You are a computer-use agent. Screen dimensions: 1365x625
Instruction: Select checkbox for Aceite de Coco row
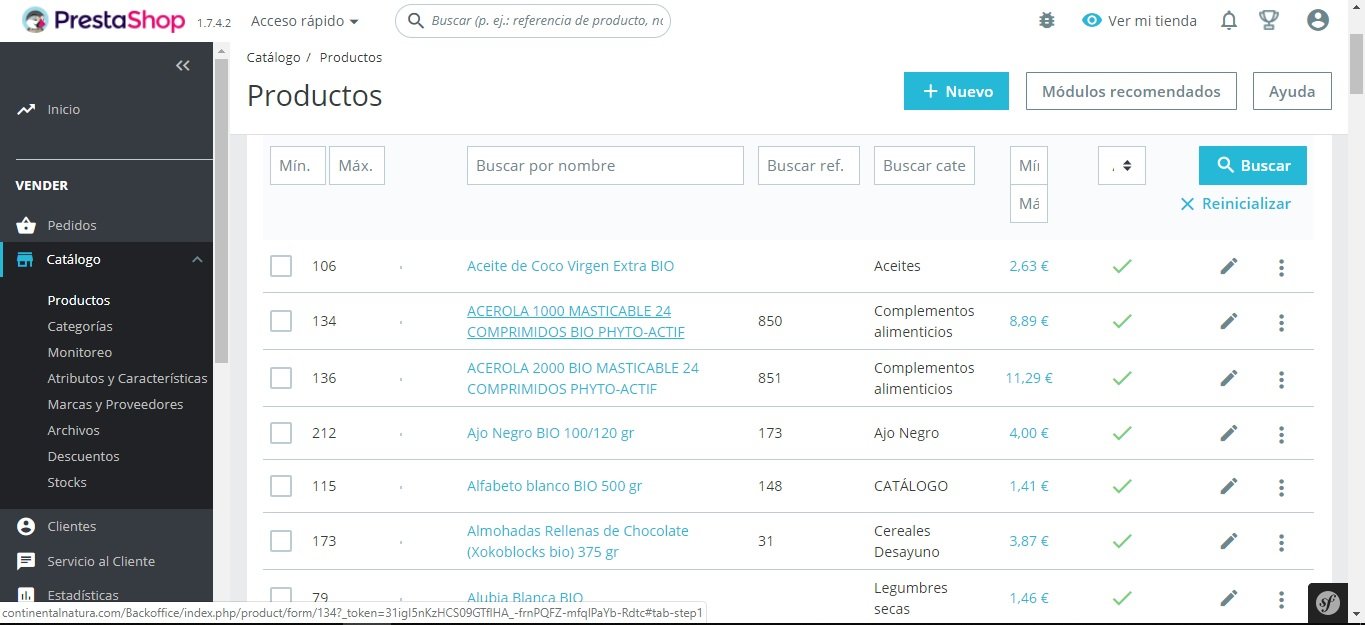coord(281,266)
